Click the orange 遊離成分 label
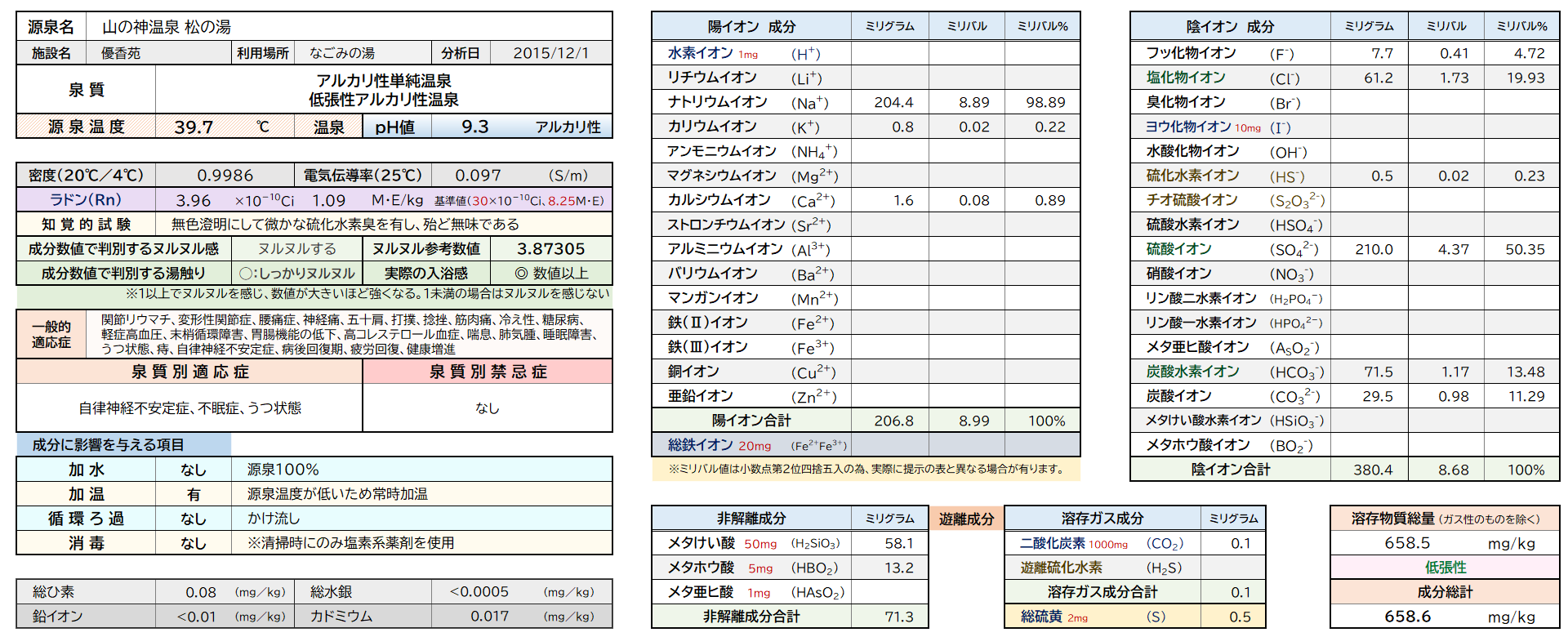Viewport: 1568px width, 637px height. click(x=966, y=519)
